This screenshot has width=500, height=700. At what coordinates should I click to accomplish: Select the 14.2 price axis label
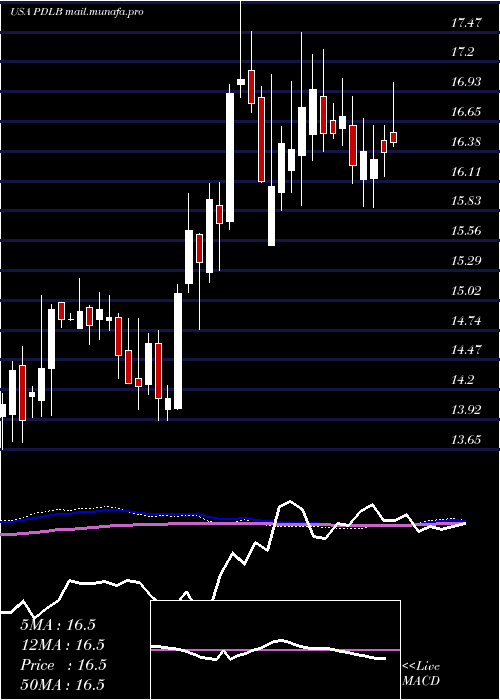coord(462,380)
